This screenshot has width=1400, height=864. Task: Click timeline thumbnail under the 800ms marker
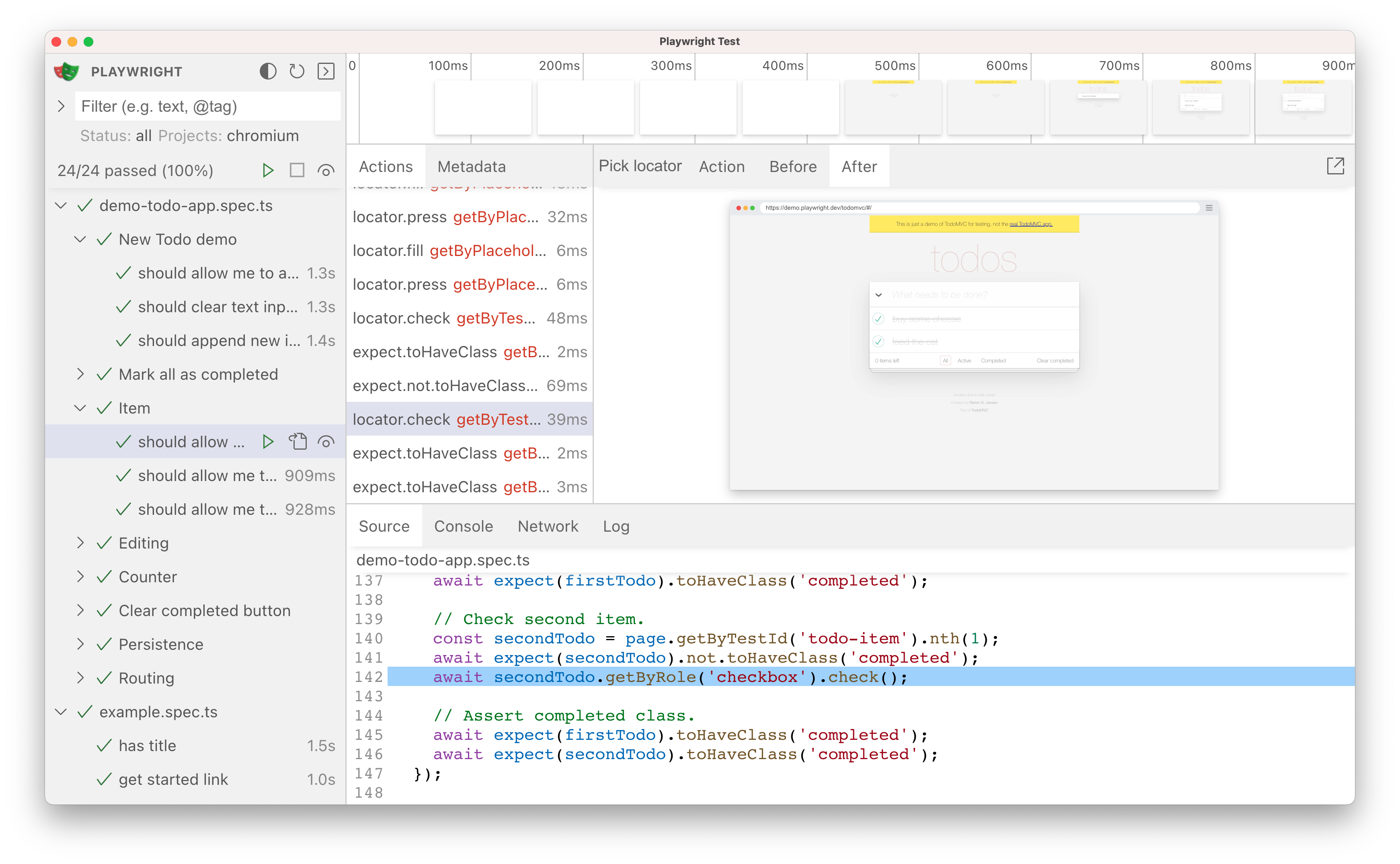pos(1201,107)
